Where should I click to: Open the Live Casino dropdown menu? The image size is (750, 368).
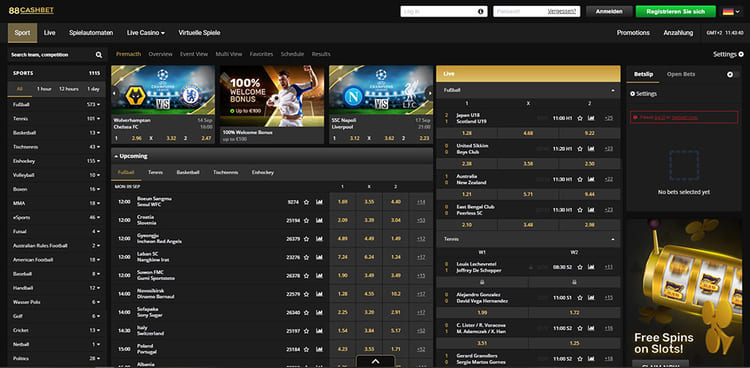pos(146,33)
